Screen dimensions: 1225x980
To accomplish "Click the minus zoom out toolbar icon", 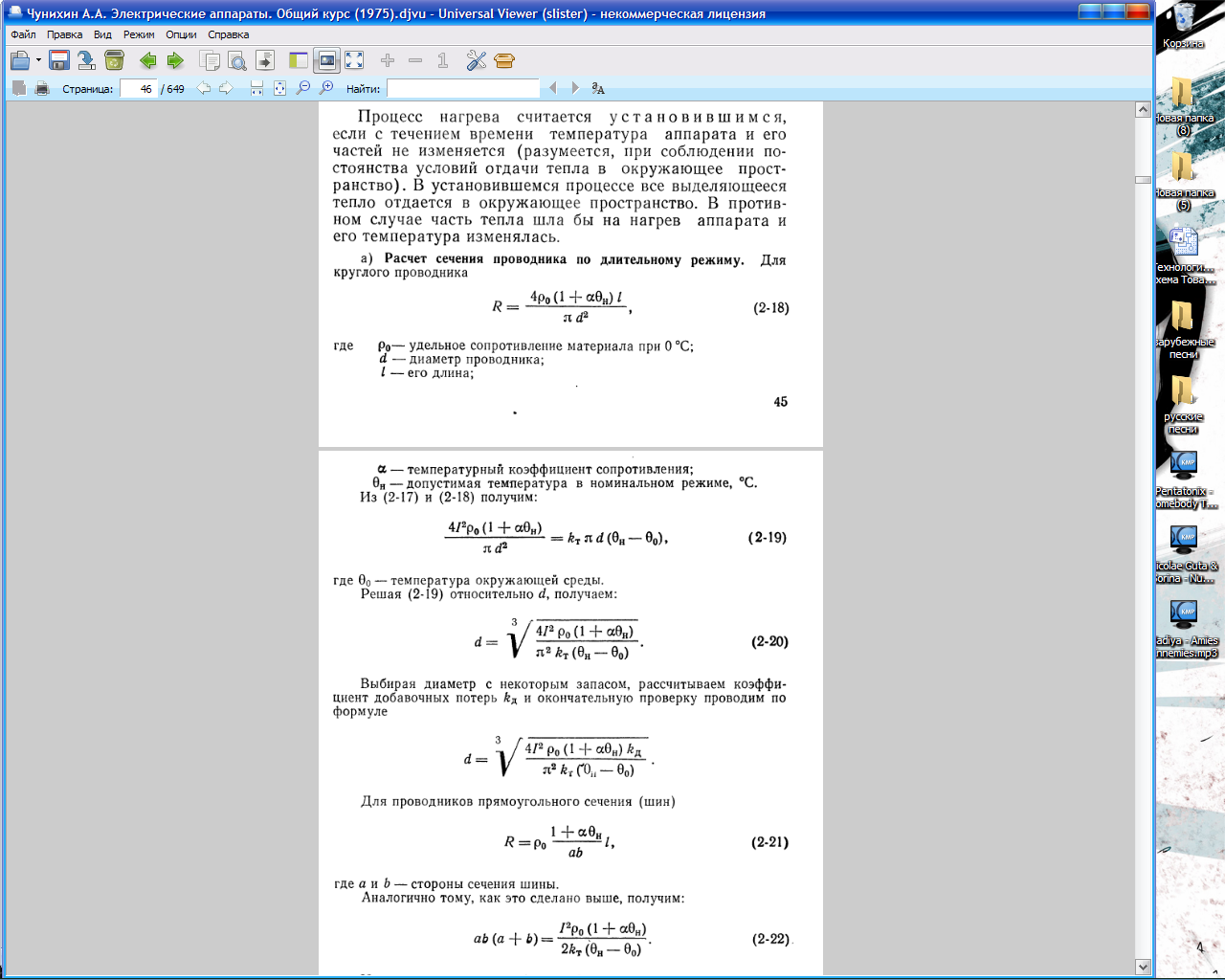I will 415,60.
